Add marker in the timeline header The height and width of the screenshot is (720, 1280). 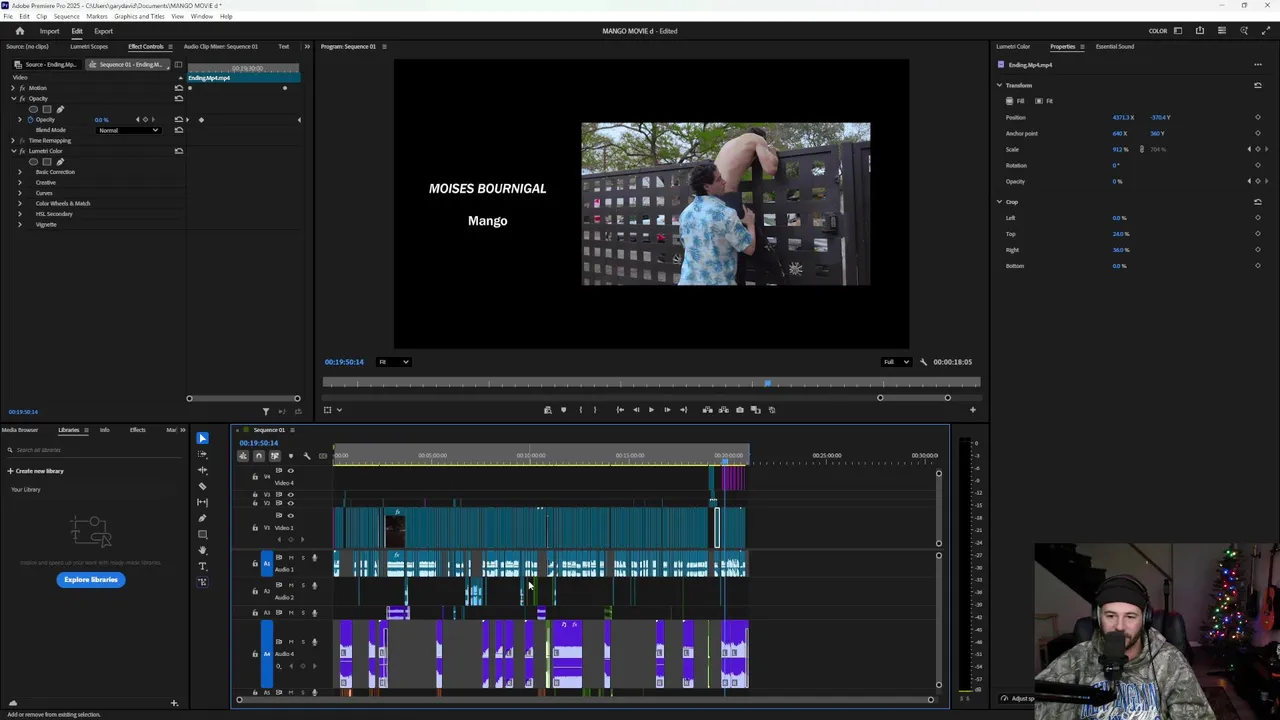coord(291,456)
